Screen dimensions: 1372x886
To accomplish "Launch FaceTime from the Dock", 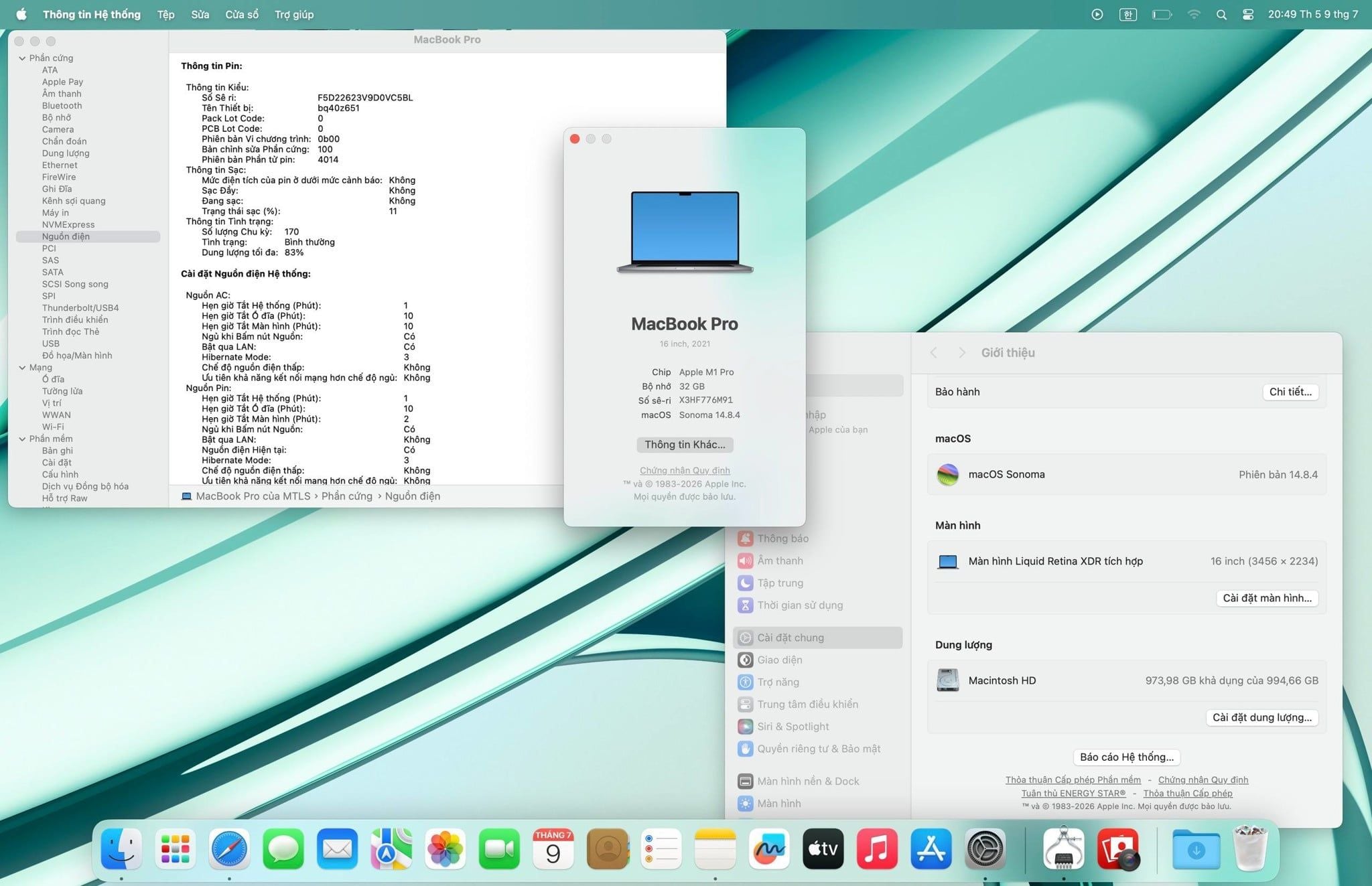I will click(x=499, y=848).
